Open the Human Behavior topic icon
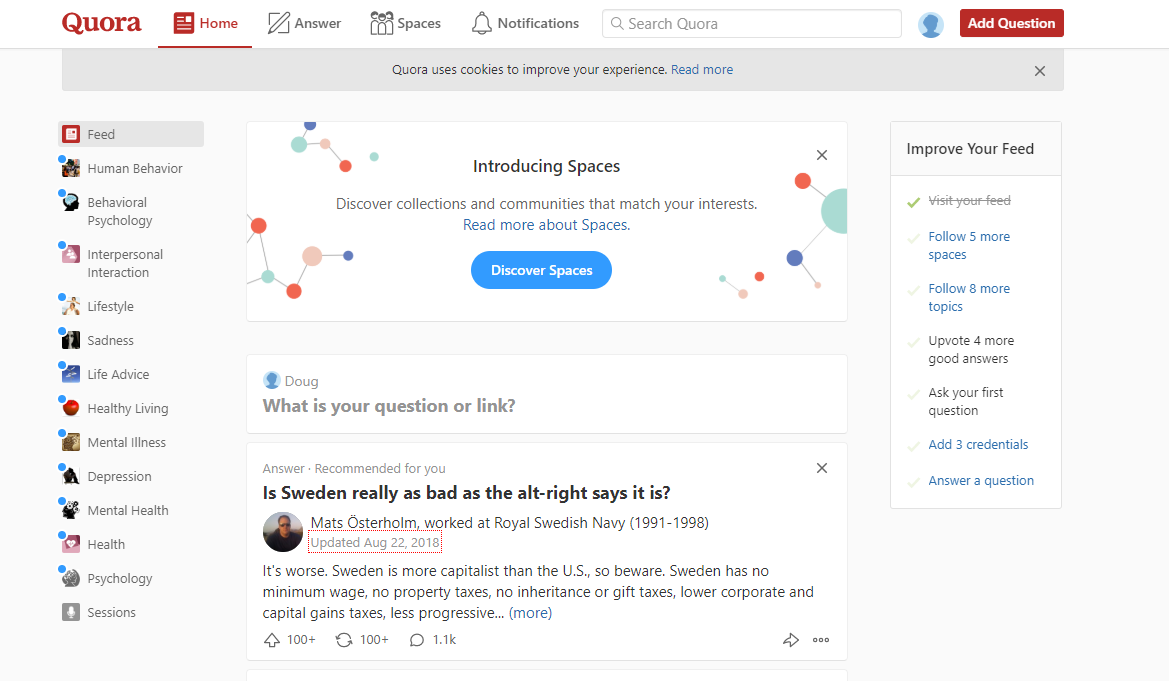Viewport: 1169px width, 681px height. coord(71,169)
